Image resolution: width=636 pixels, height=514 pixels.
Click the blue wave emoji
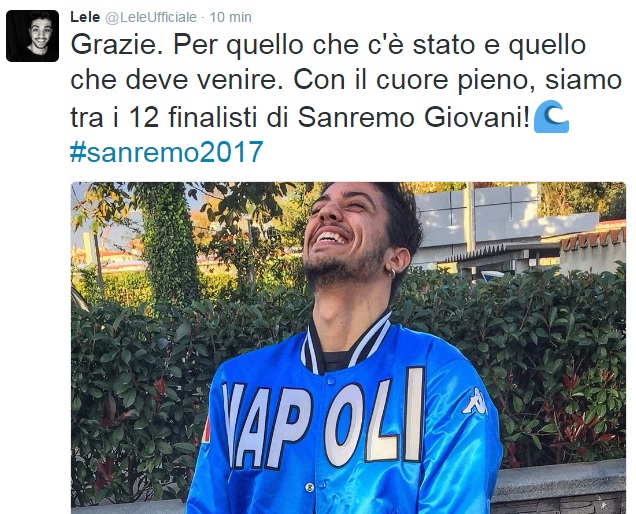(551, 117)
